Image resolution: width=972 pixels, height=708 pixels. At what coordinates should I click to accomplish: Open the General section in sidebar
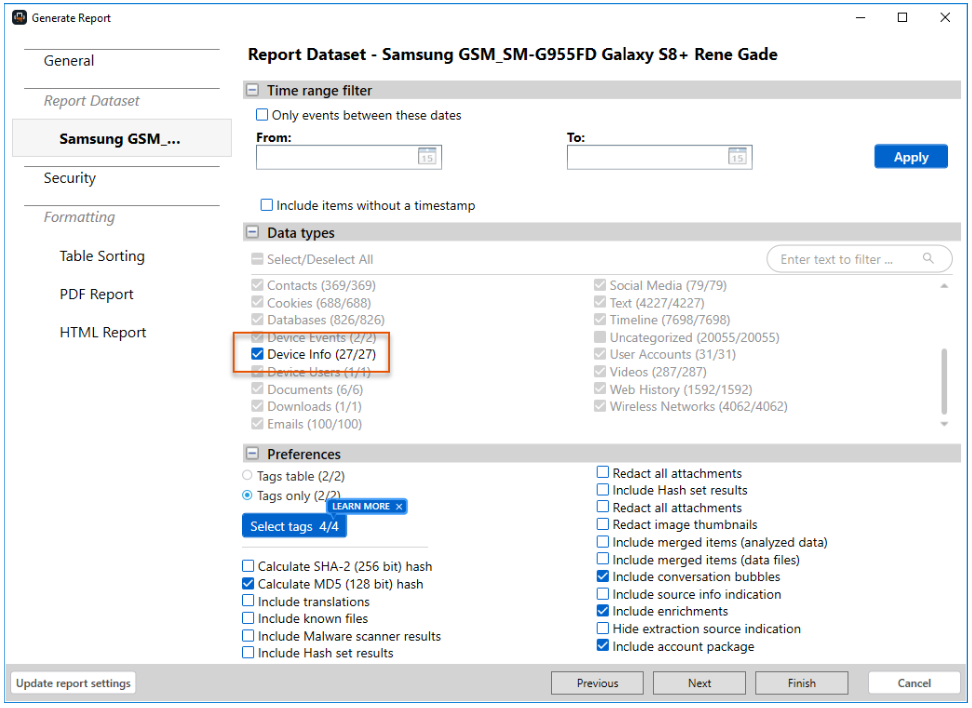tap(69, 61)
